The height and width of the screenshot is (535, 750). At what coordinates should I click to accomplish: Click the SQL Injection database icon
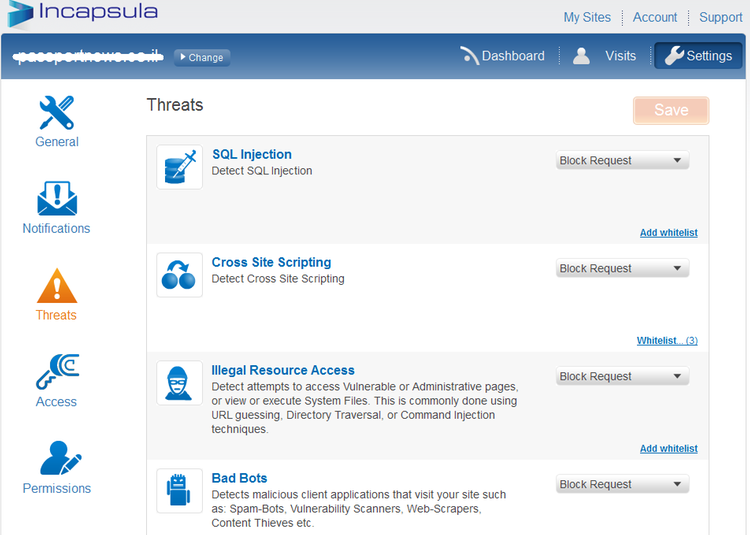pos(179,167)
